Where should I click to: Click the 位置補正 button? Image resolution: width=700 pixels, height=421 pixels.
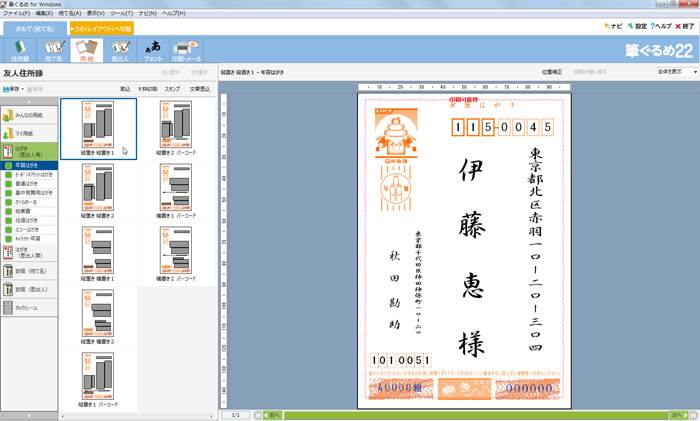coord(552,72)
